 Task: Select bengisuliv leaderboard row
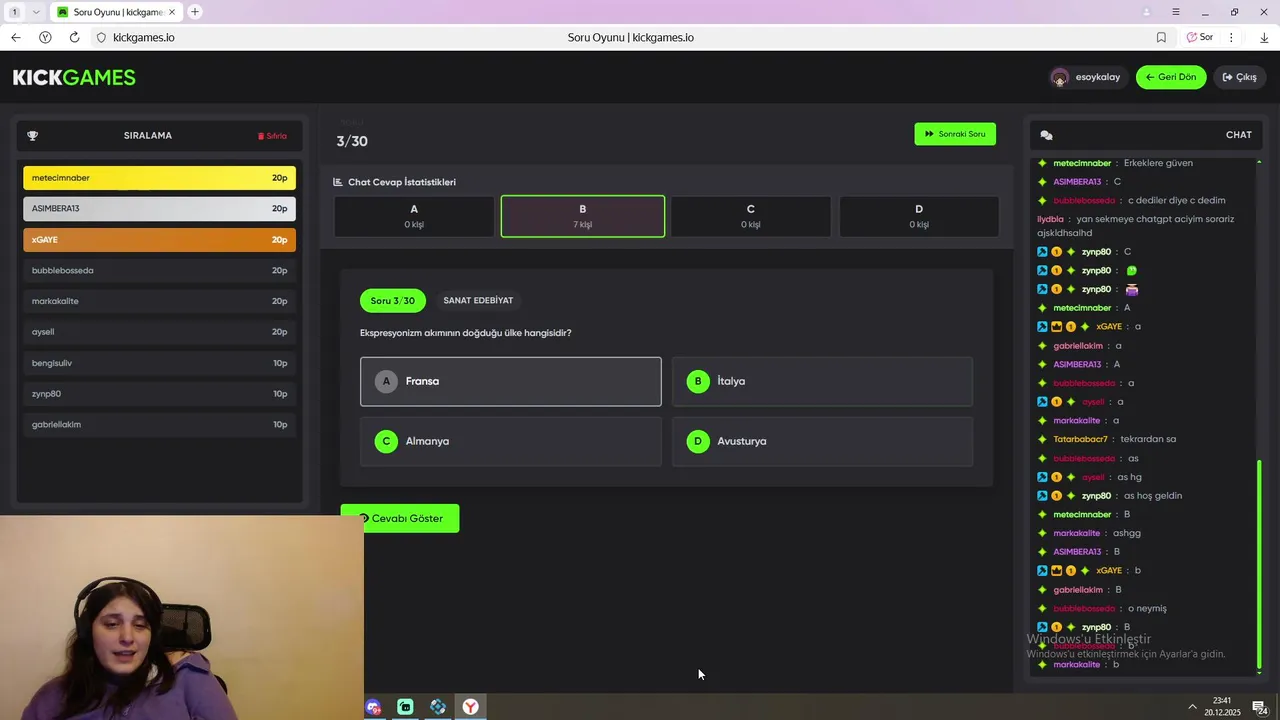159,363
